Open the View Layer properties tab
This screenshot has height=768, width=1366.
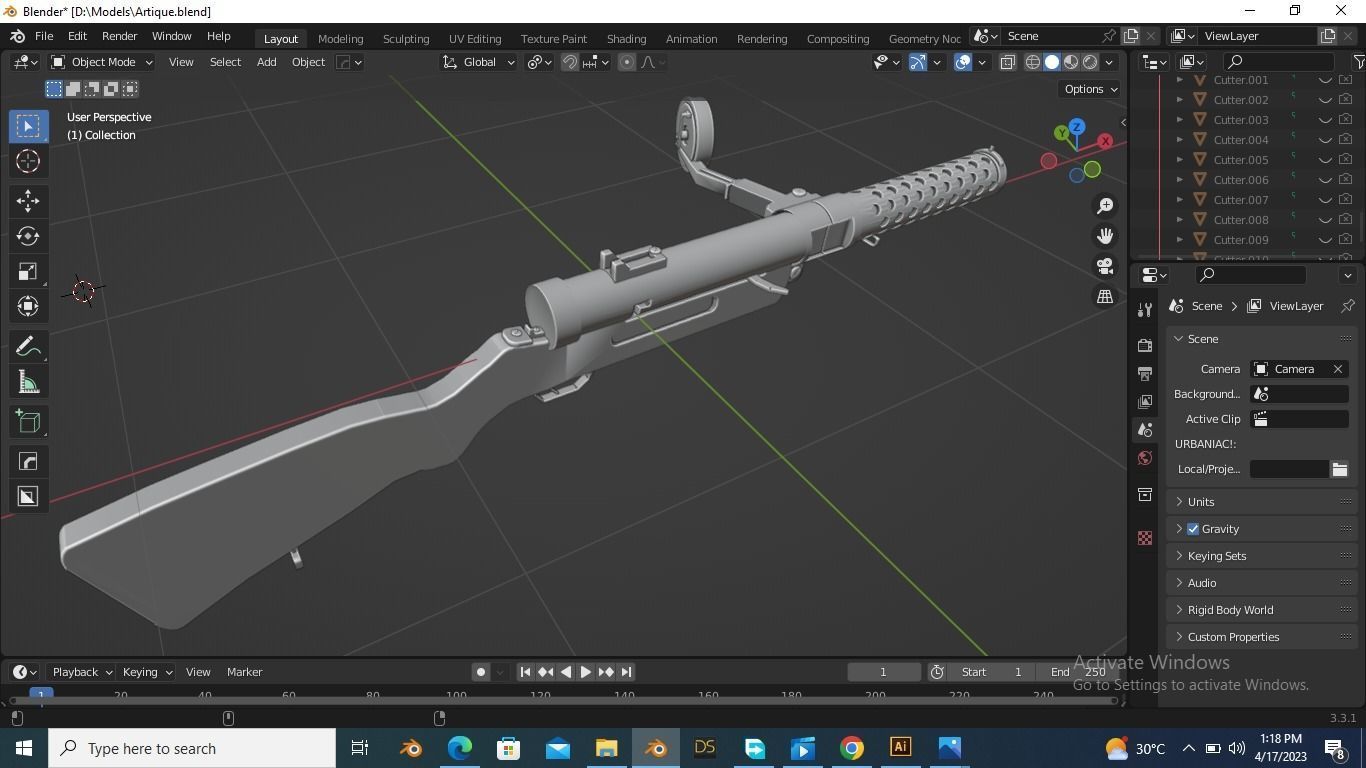point(1145,401)
